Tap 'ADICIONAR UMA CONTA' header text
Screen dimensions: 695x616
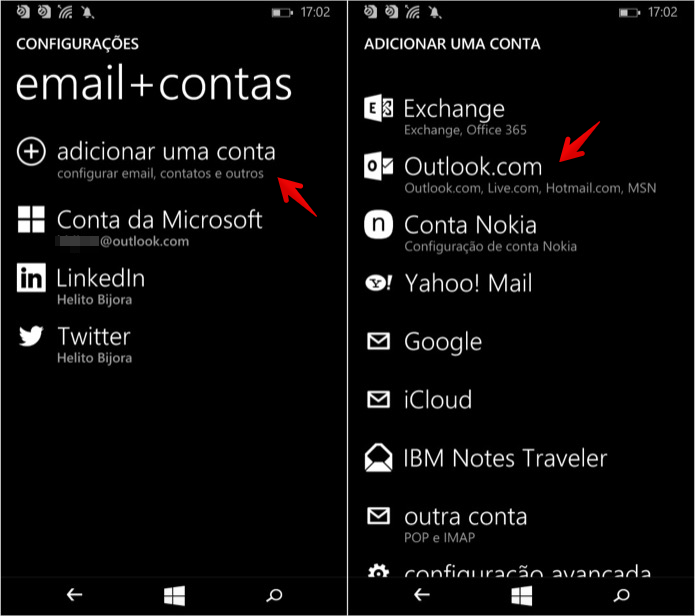click(x=452, y=44)
